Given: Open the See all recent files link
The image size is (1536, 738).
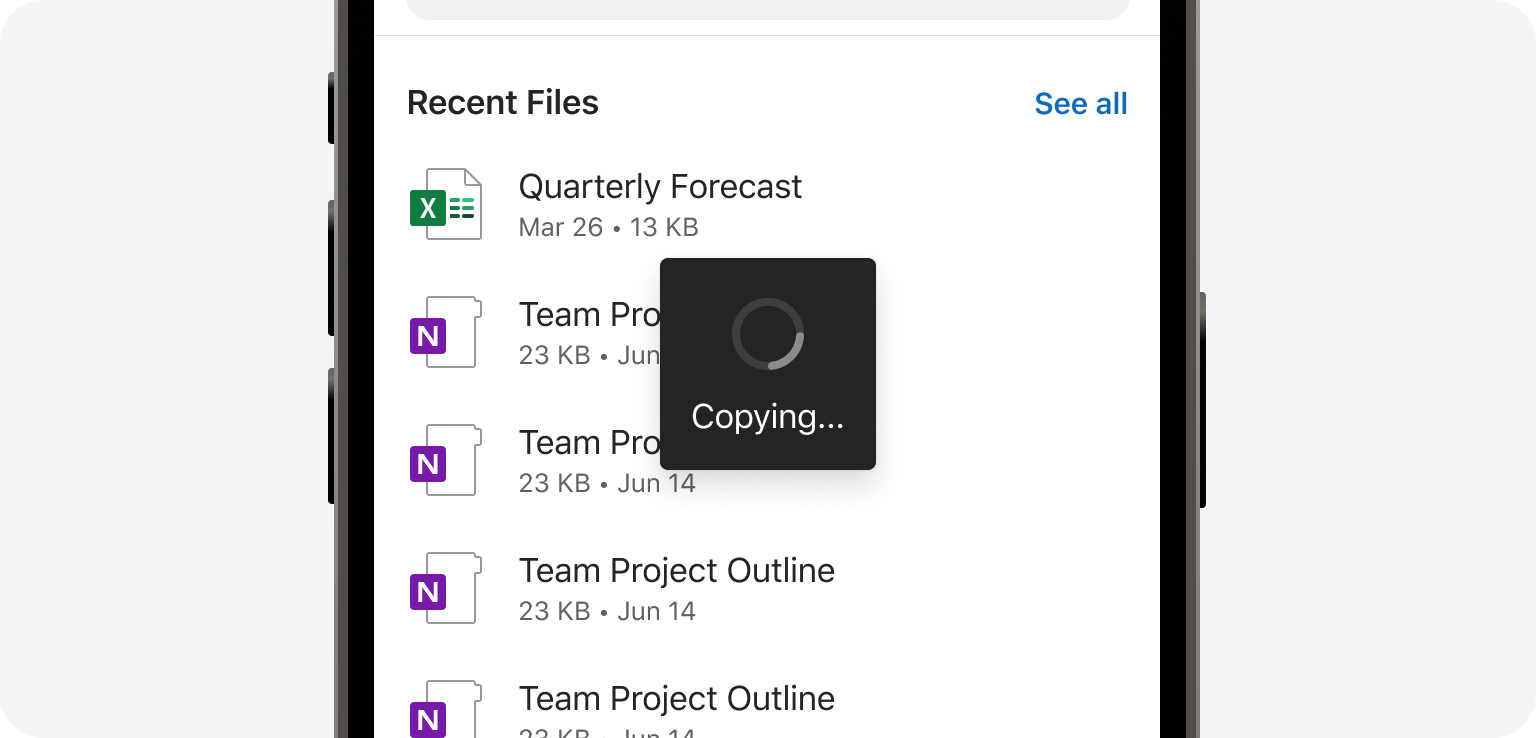Looking at the screenshot, I should click(x=1080, y=103).
